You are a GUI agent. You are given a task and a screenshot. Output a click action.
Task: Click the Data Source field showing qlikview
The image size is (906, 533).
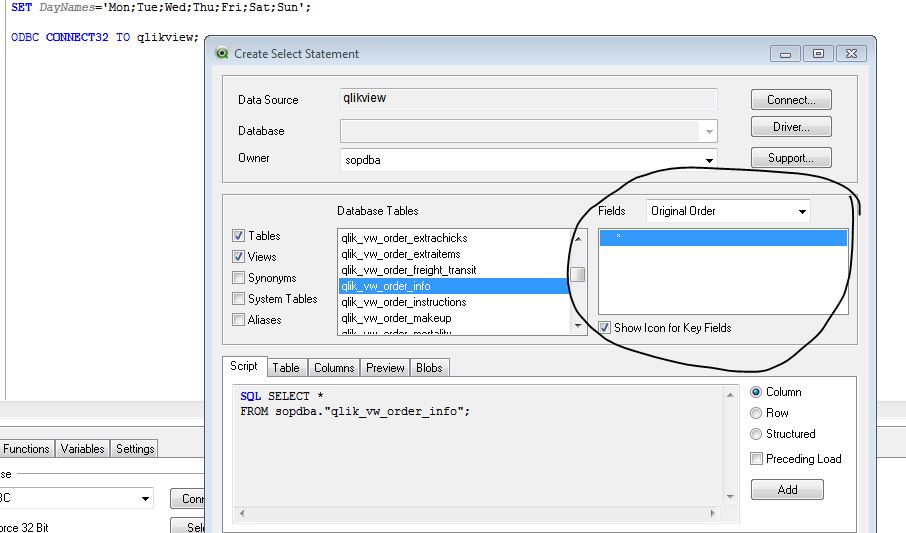click(528, 99)
